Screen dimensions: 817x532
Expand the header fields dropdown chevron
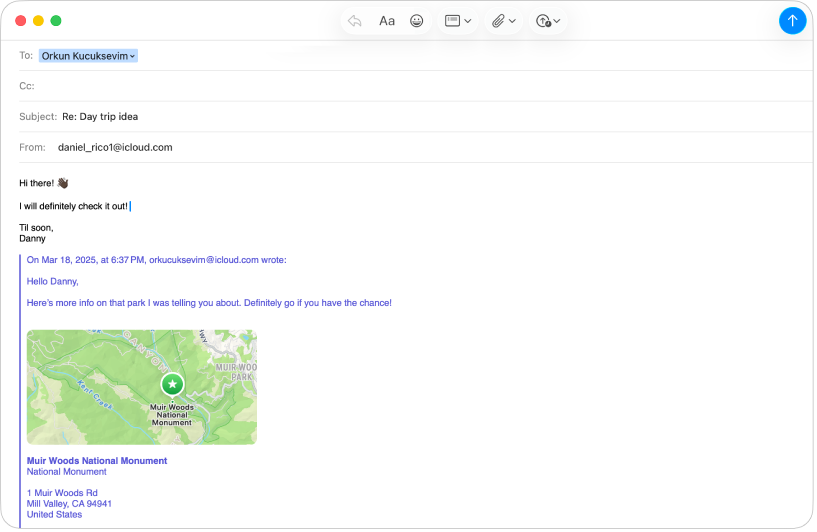click(469, 21)
